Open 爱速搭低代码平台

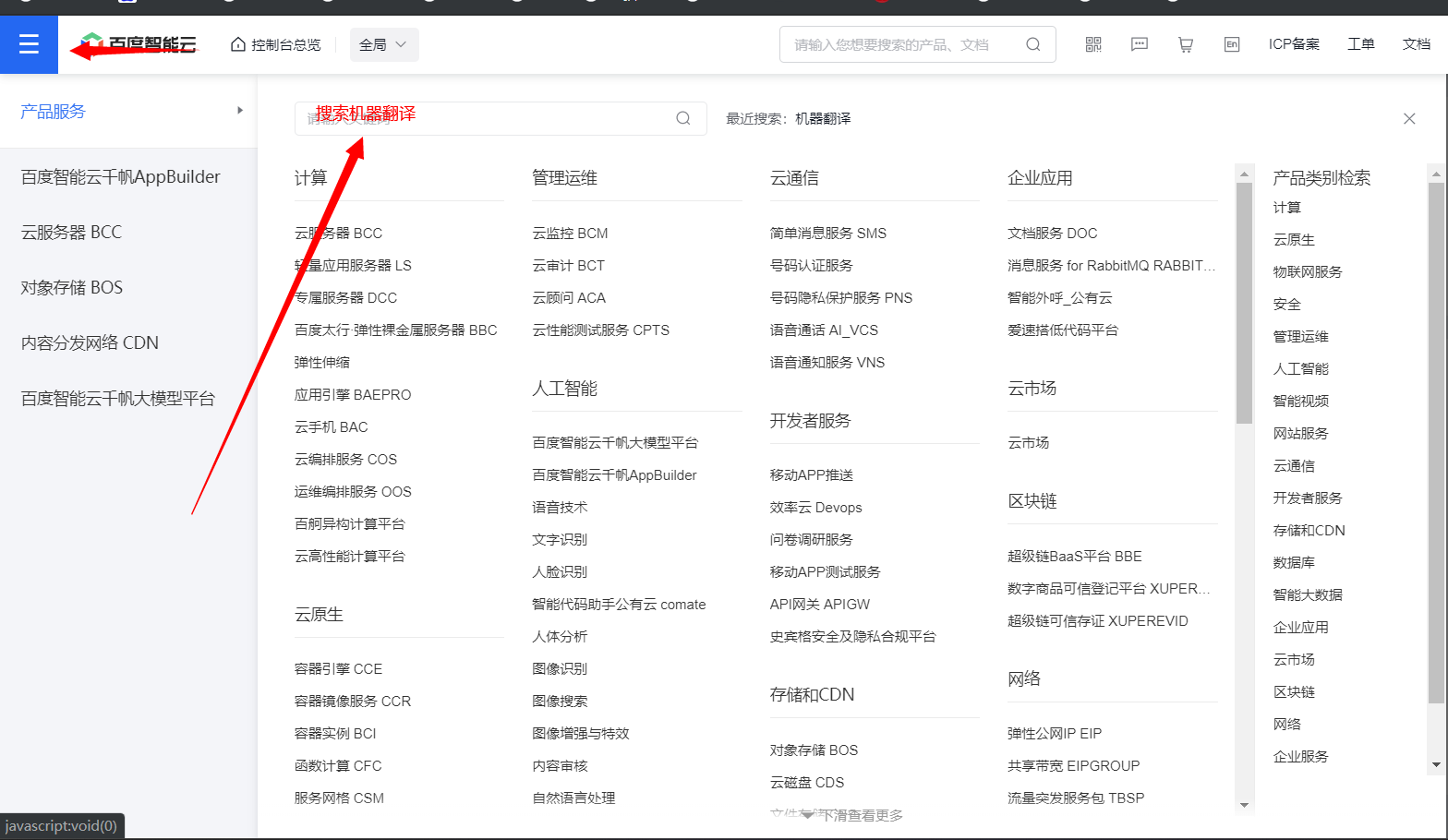point(1063,330)
